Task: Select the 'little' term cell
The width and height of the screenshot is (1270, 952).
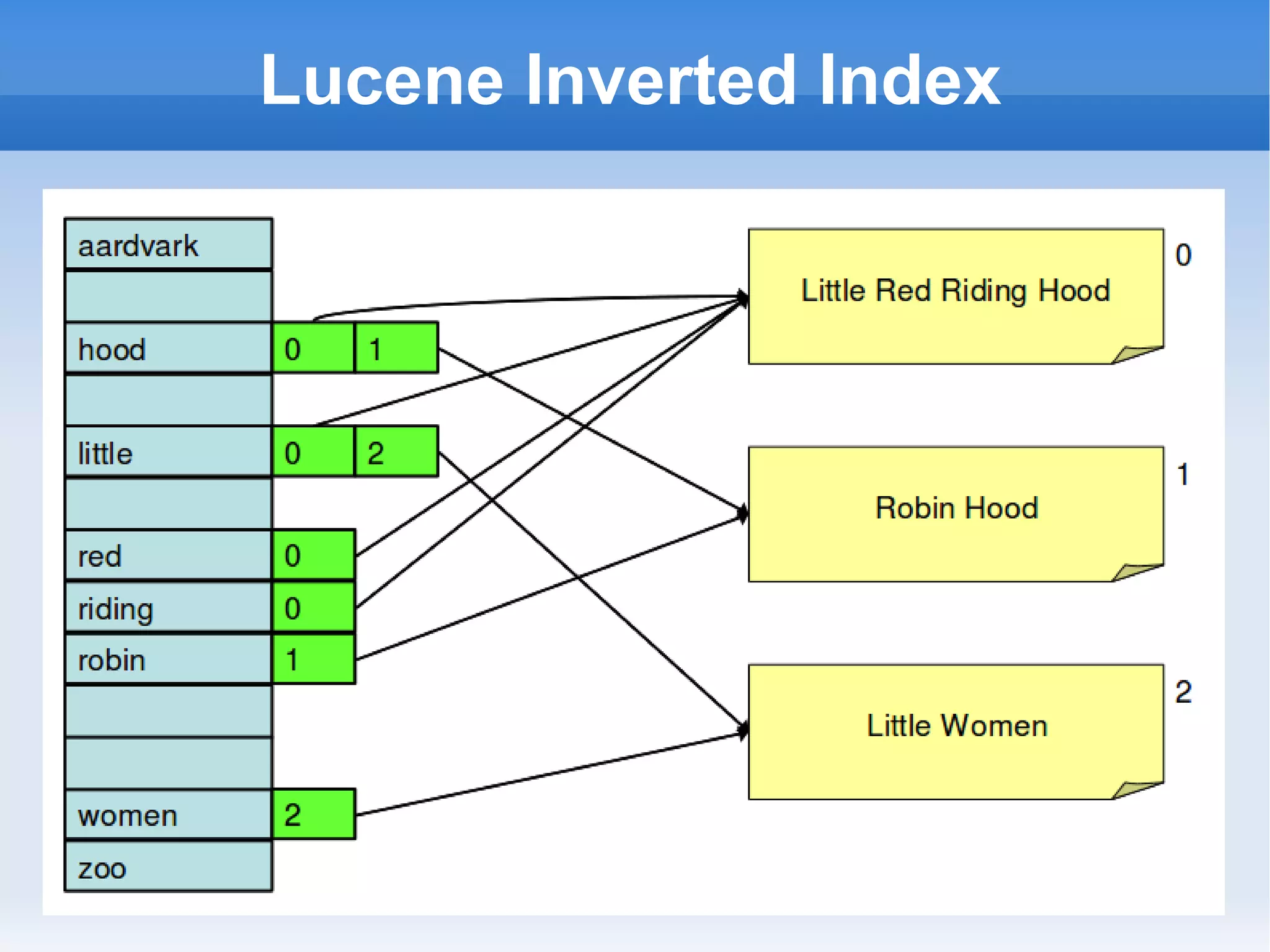Action: coord(168,452)
